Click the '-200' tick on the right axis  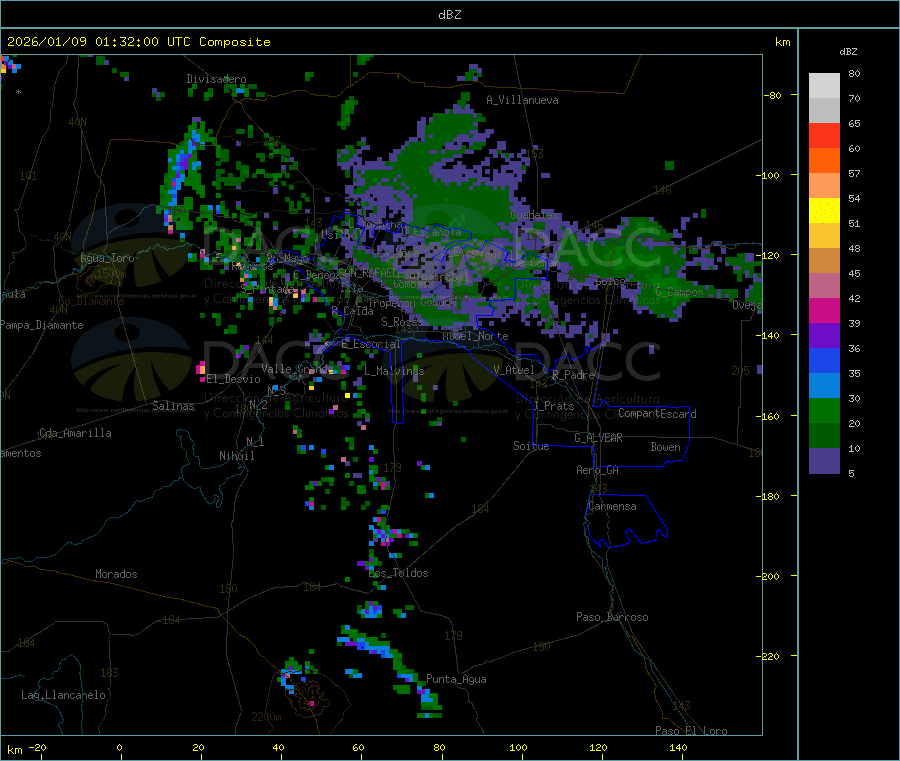coord(767,576)
